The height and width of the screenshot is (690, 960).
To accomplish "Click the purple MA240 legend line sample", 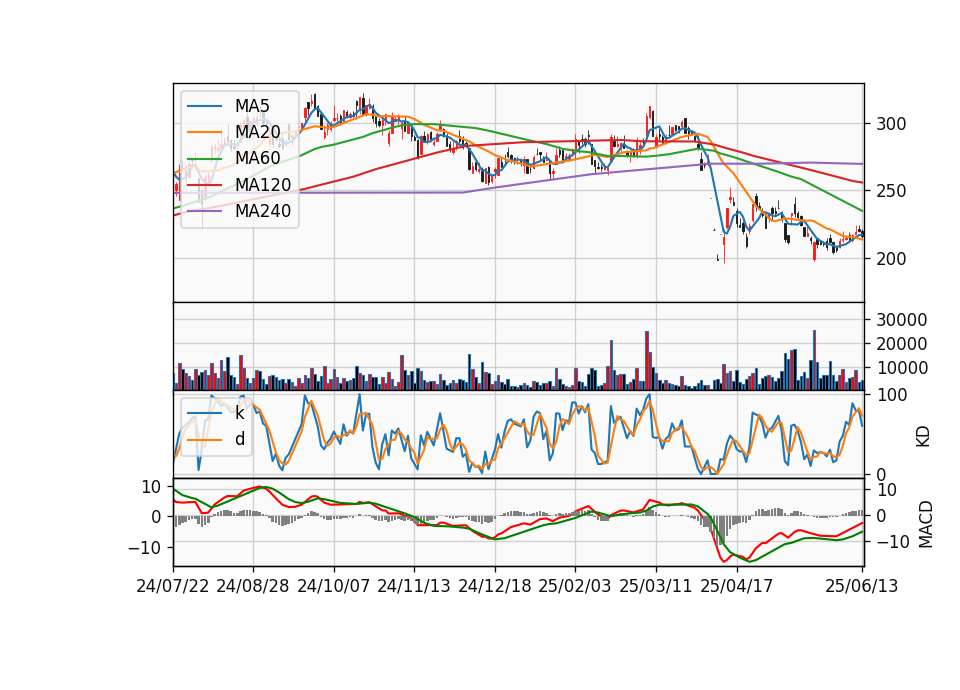I will [204, 211].
